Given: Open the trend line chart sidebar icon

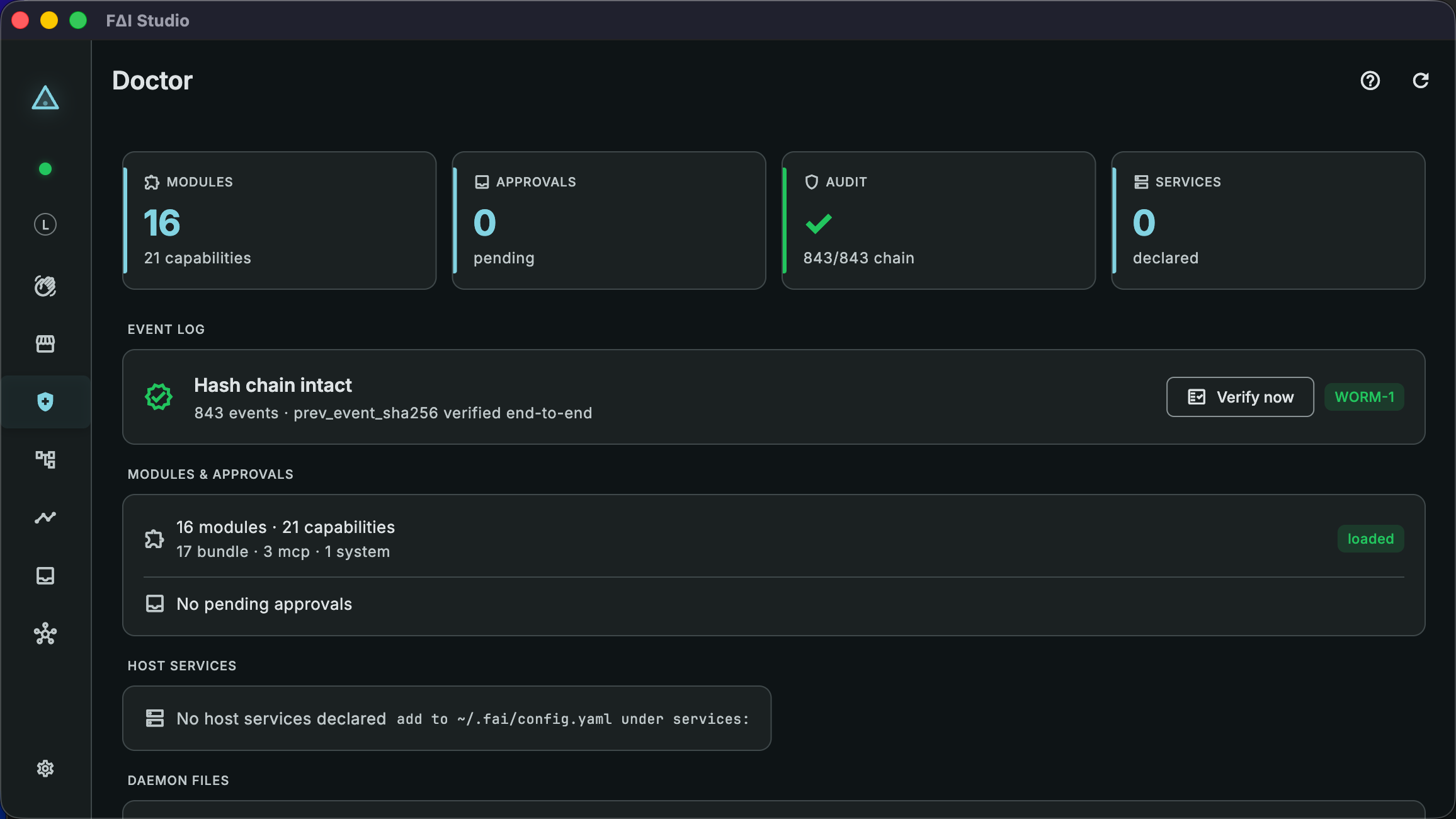Looking at the screenshot, I should point(45,517).
